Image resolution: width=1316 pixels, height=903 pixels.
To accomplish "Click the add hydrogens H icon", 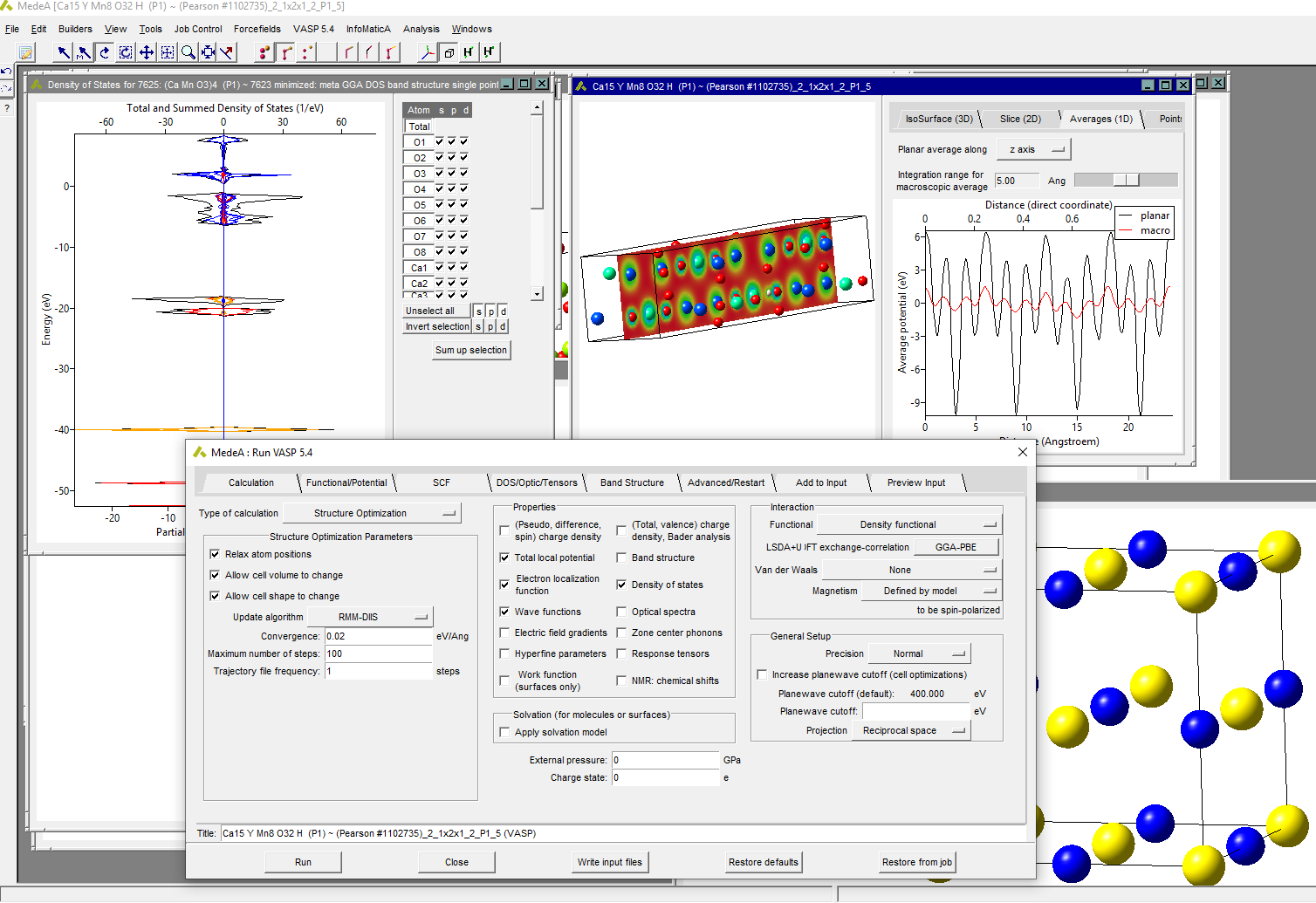I will [468, 52].
